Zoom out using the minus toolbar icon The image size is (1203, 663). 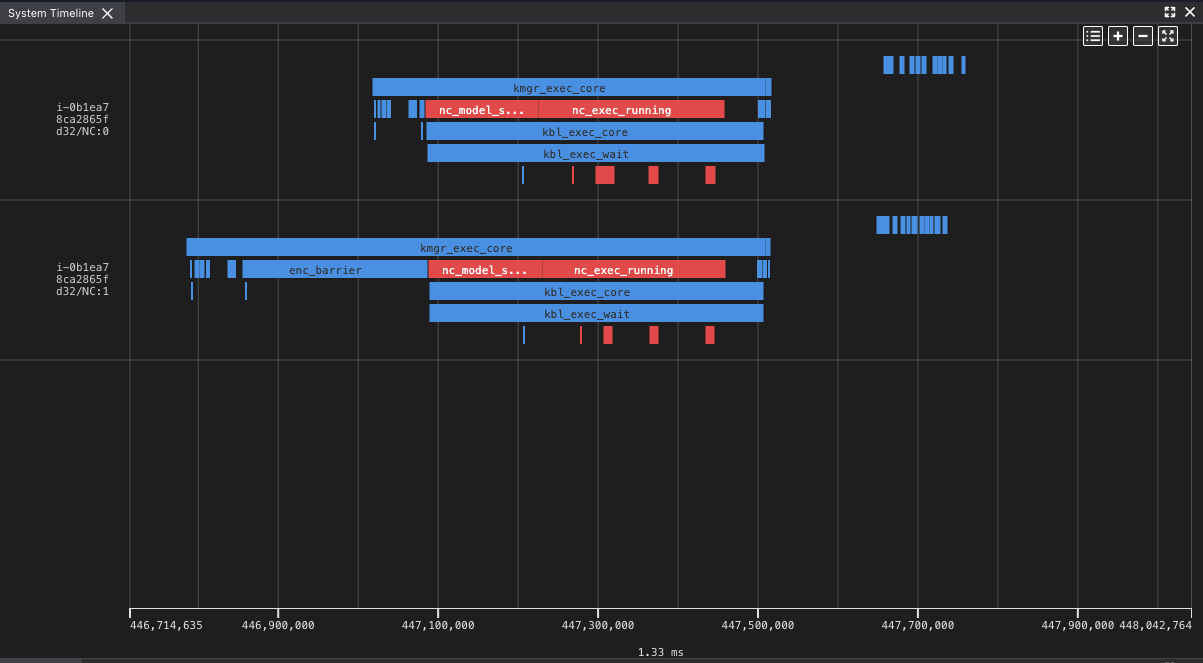click(x=1142, y=35)
